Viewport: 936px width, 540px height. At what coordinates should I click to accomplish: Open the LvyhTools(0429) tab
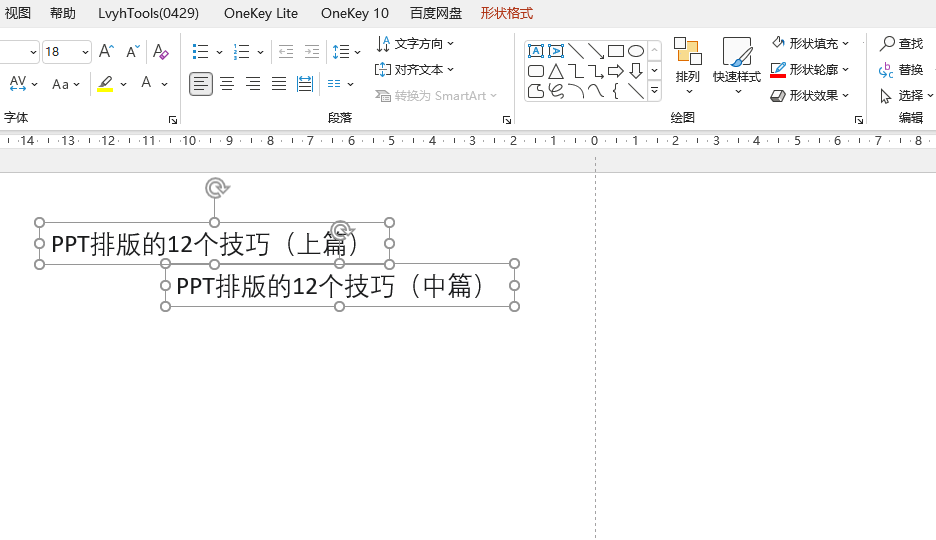[149, 13]
